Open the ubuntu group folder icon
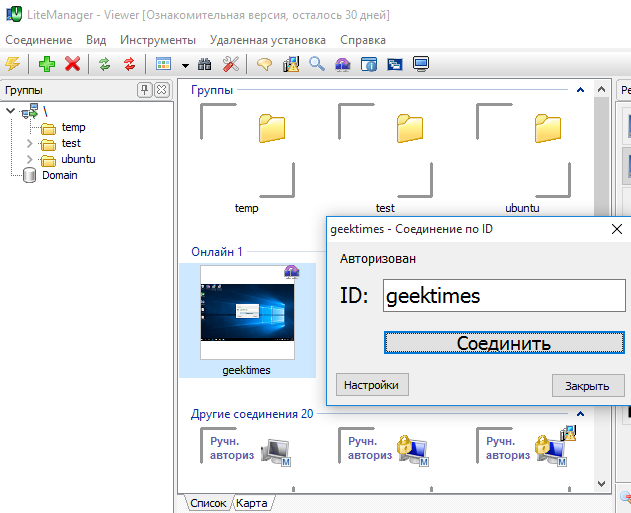 coord(548,128)
